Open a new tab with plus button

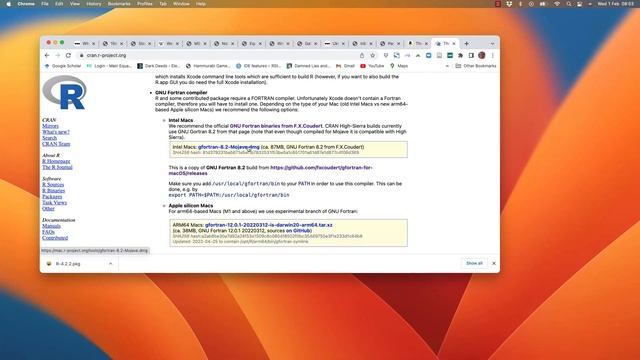[x=466, y=44]
